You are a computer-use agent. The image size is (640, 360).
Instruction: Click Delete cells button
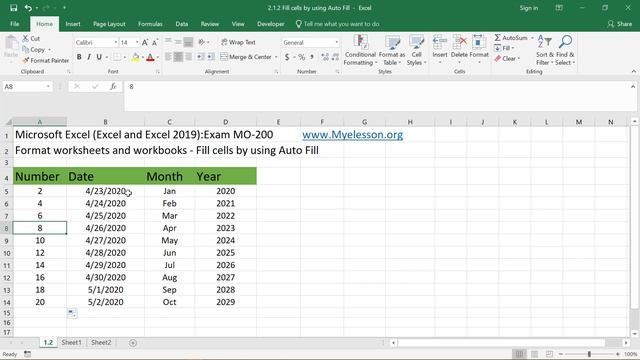459,49
